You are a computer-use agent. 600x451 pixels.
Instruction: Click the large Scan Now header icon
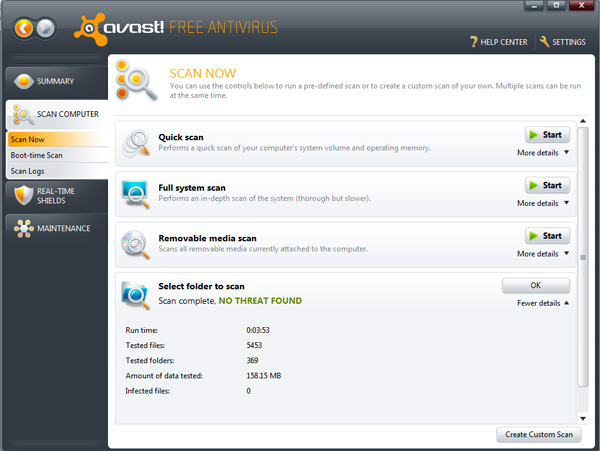tap(136, 80)
